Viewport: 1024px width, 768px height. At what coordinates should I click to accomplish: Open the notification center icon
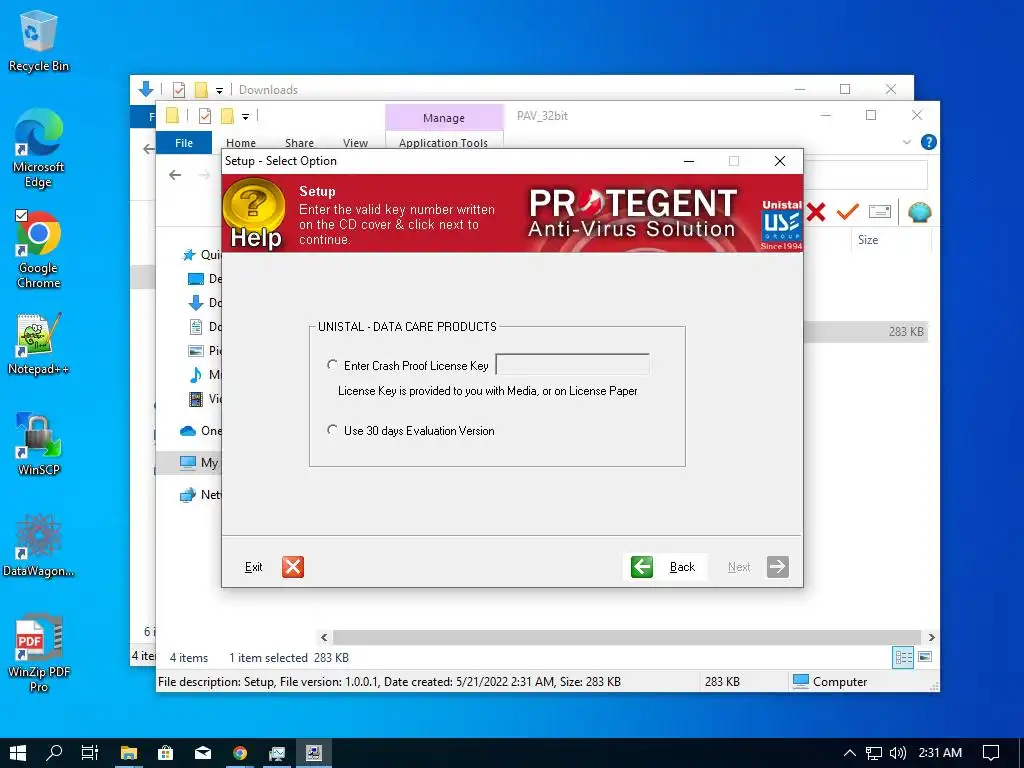pos(991,752)
